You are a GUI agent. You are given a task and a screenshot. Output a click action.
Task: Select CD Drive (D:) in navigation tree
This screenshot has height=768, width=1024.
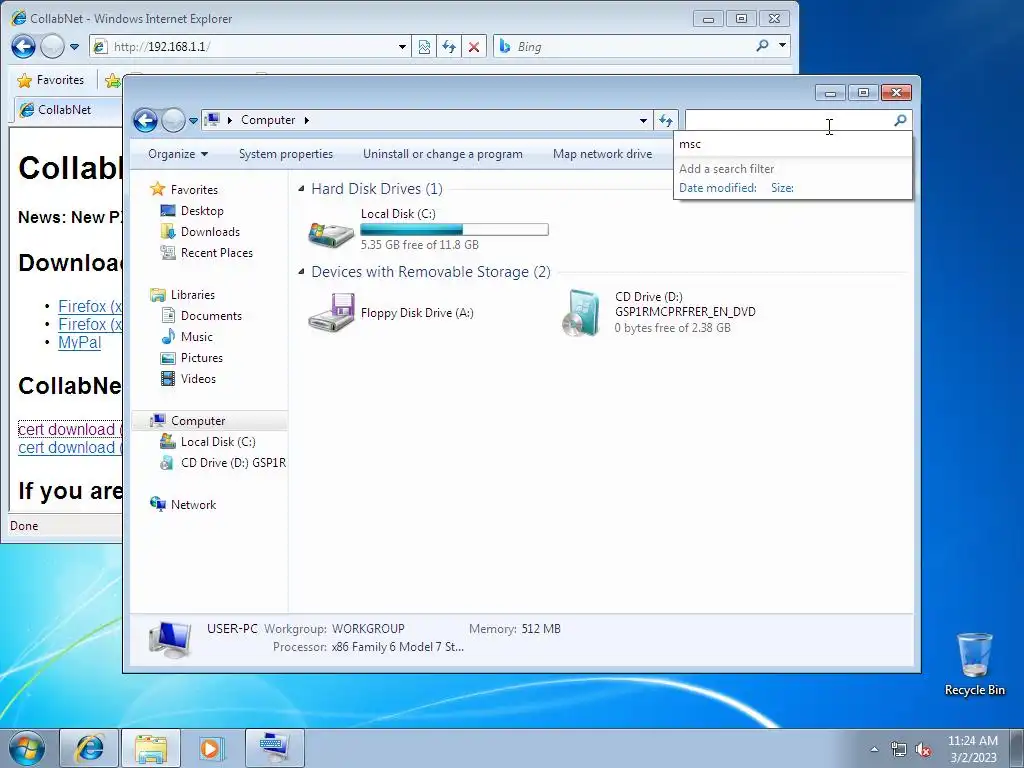pos(232,463)
